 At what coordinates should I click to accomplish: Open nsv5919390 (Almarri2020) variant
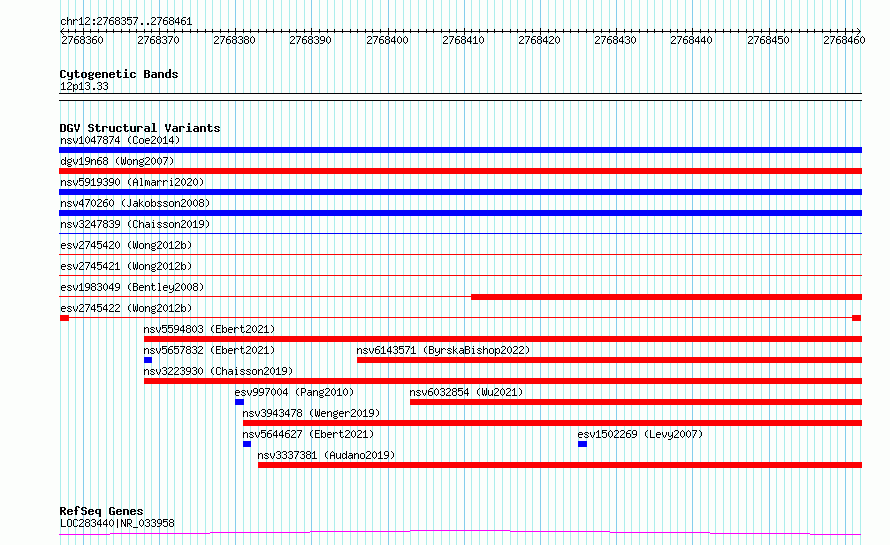pyautogui.click(x=132, y=182)
